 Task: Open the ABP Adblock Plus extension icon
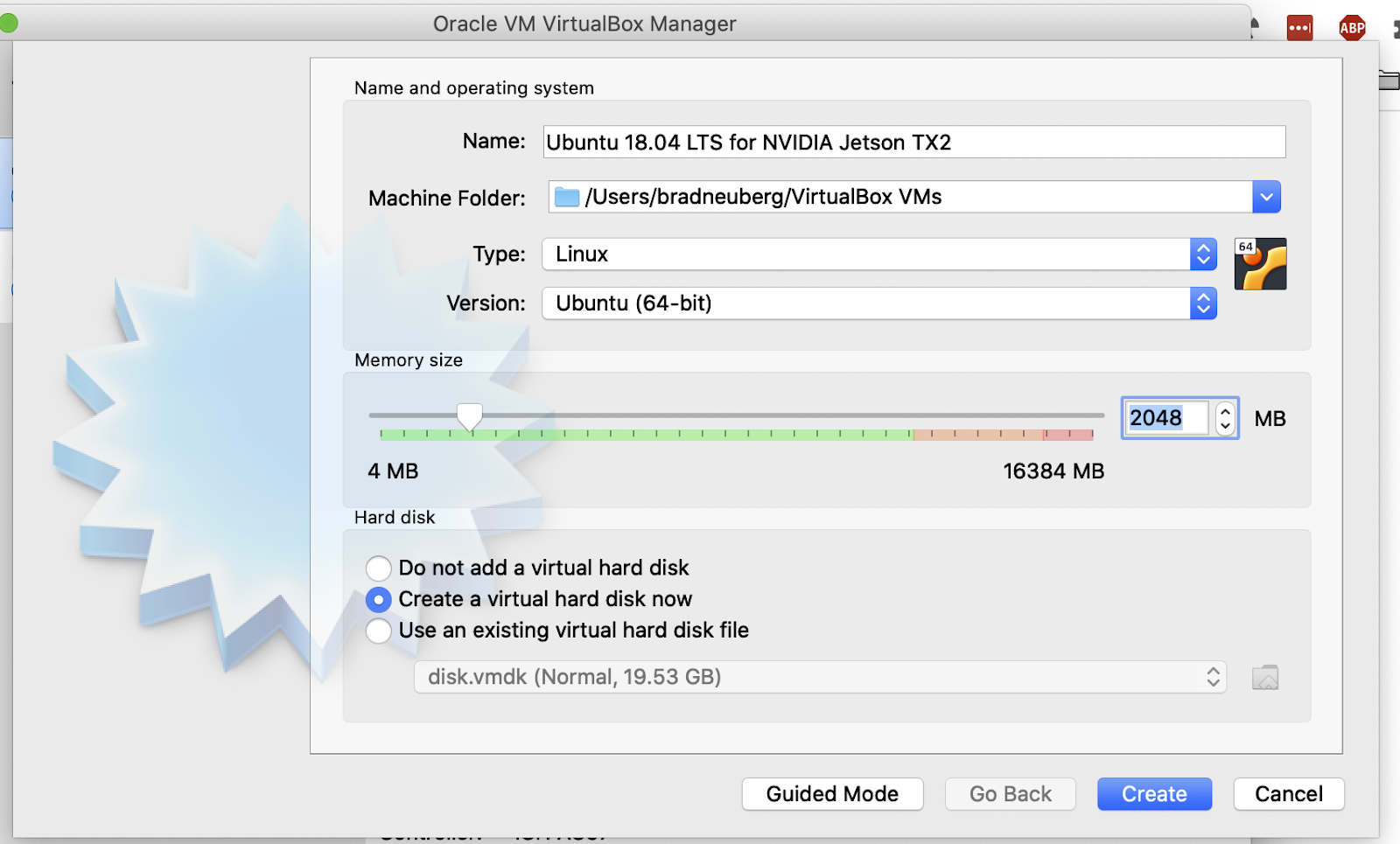click(1352, 28)
